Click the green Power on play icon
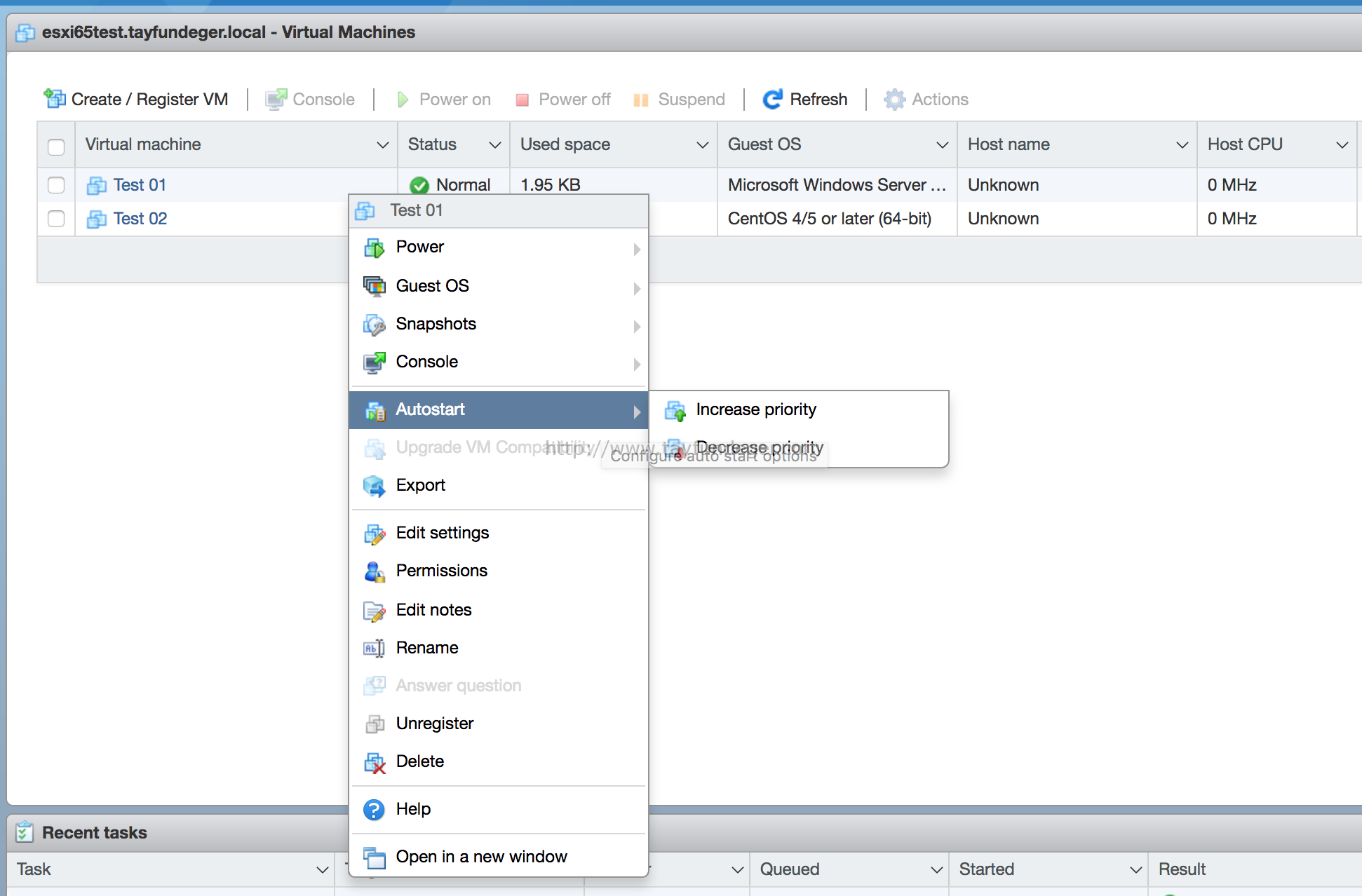This screenshot has height=896, width=1362. [403, 100]
